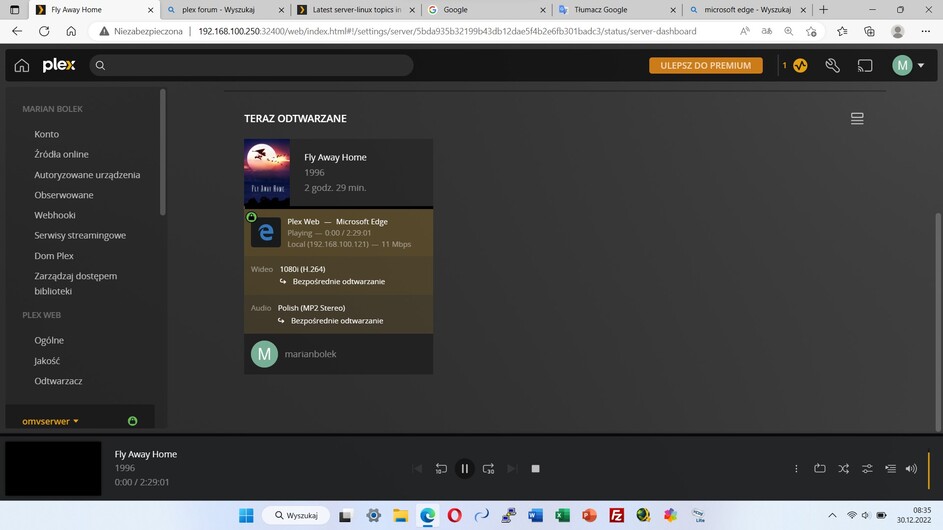Focus the Plex search field
943x530 pixels.
pyautogui.click(x=251, y=66)
